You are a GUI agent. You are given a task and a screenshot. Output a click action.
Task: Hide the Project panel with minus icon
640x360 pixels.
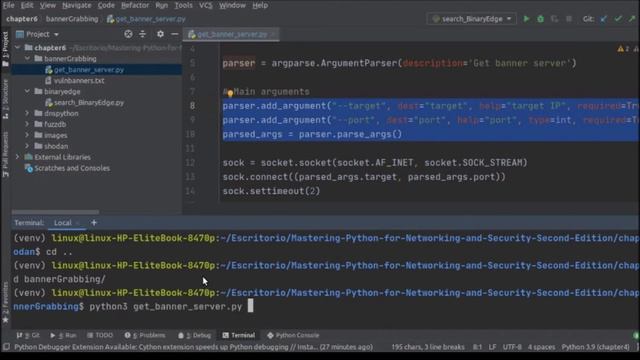(x=175, y=34)
